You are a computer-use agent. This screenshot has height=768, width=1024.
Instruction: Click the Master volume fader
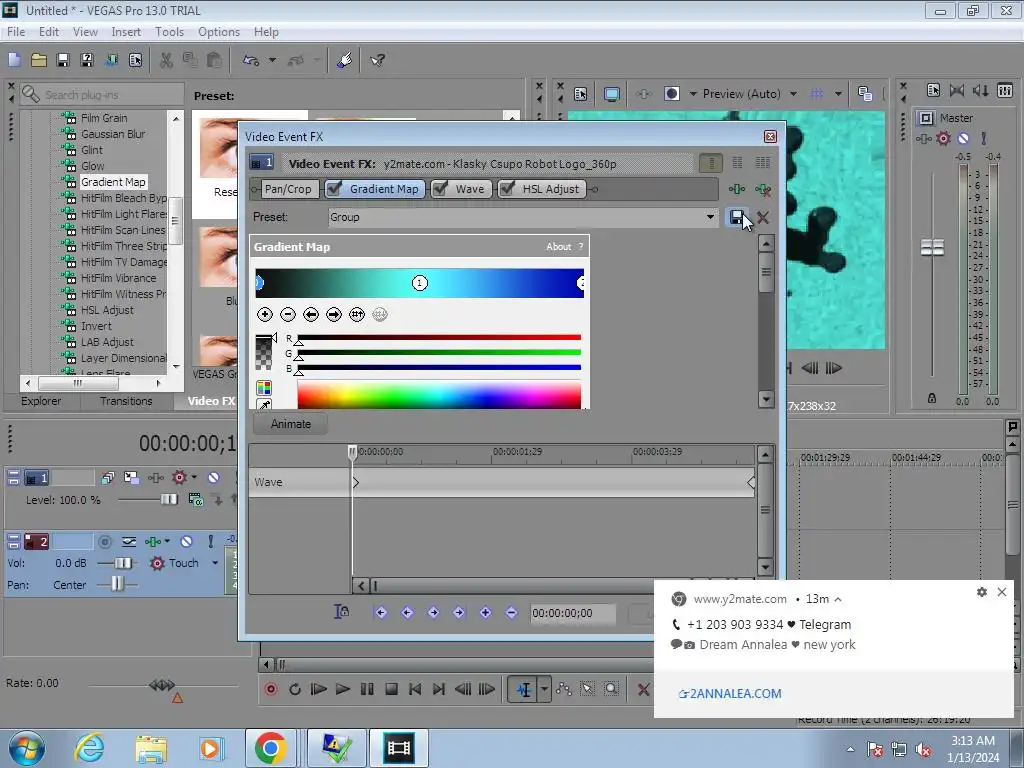click(932, 248)
